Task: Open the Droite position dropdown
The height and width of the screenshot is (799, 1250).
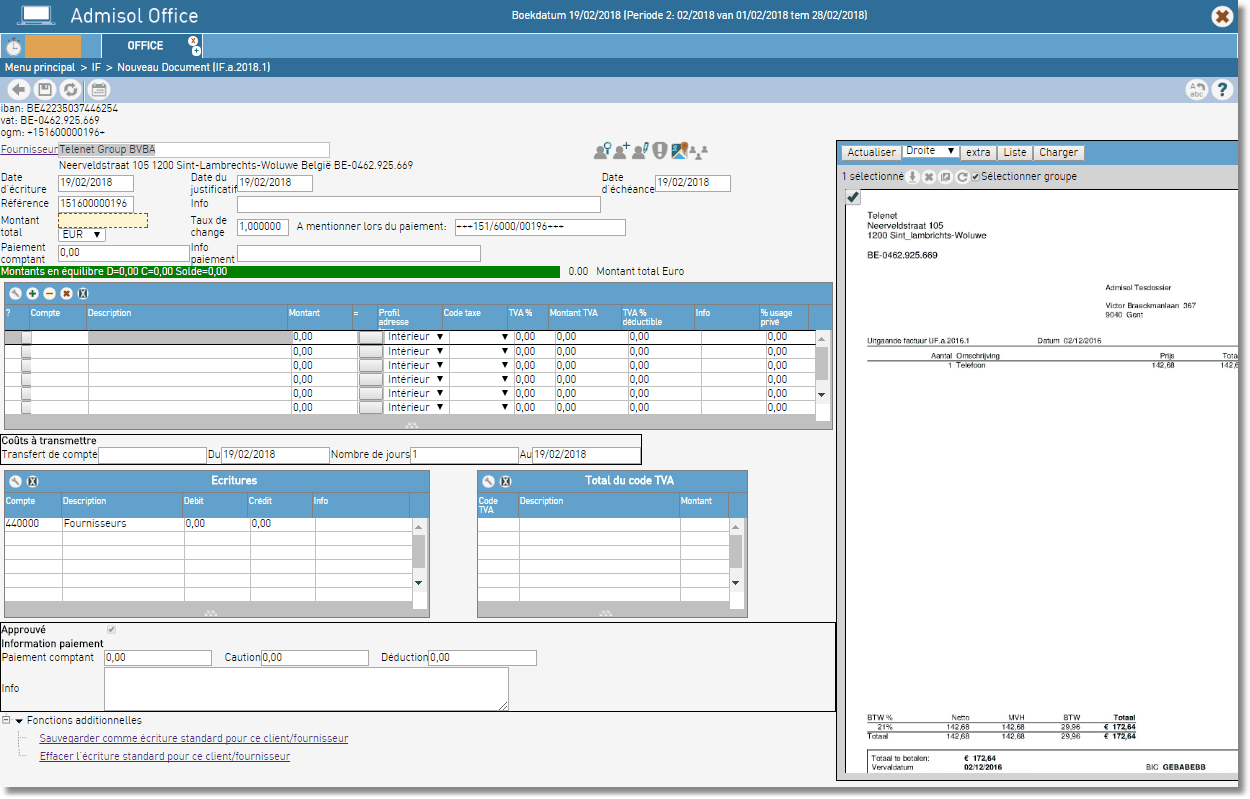Action: 930,151
